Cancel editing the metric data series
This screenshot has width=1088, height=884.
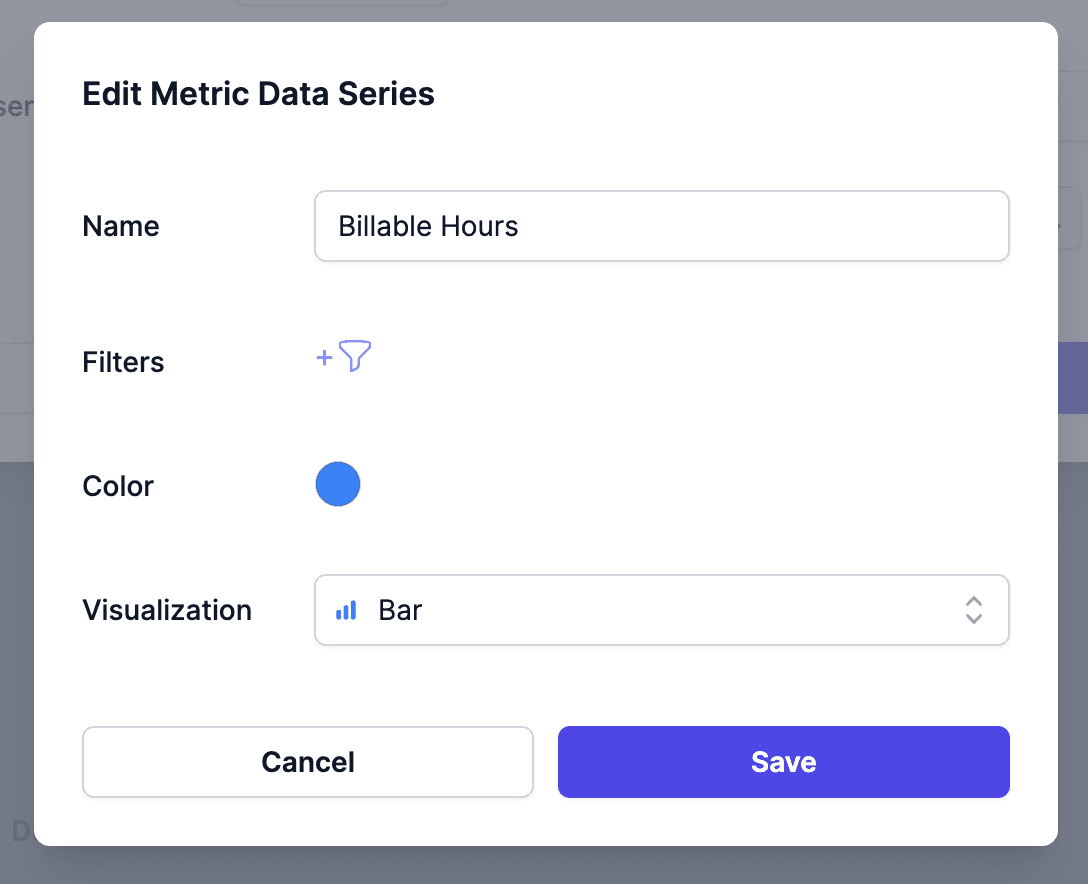coord(307,762)
